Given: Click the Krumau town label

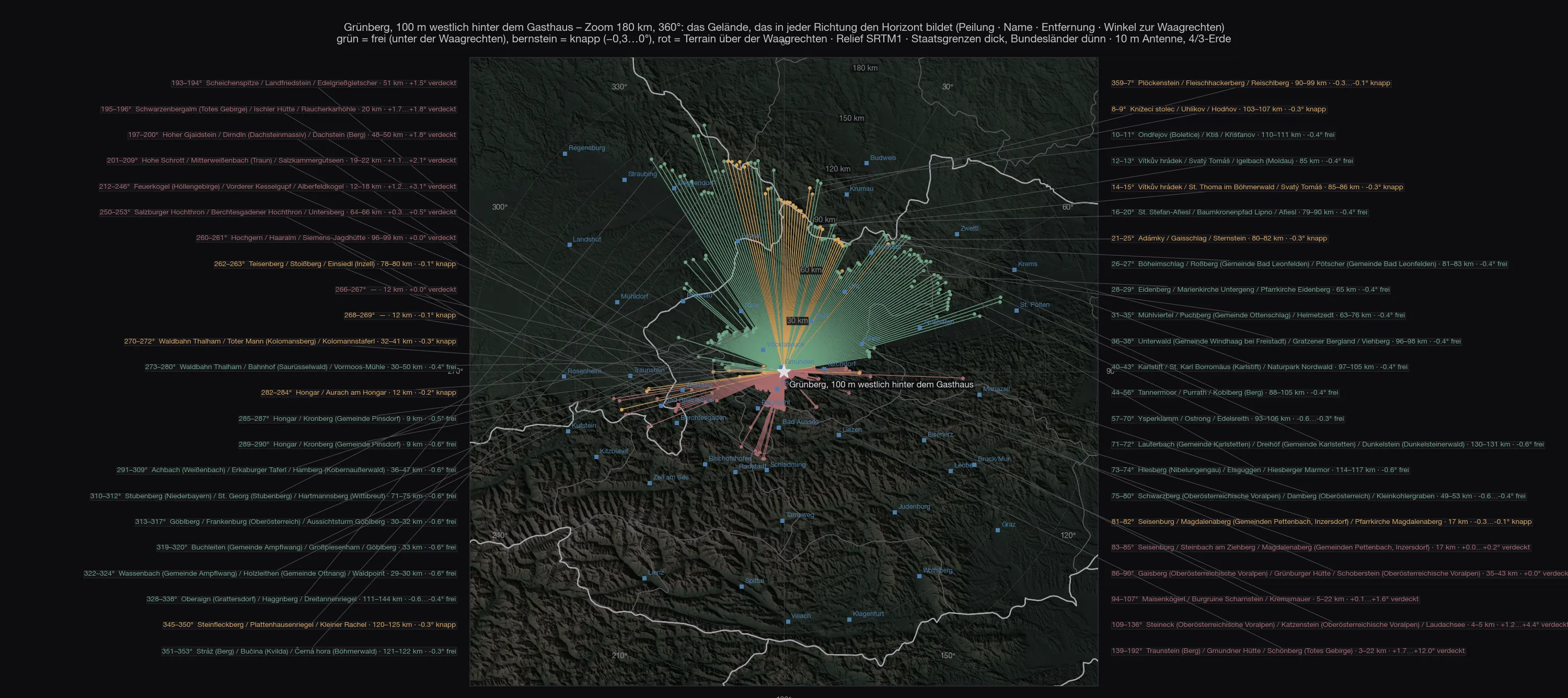Looking at the screenshot, I should (861, 189).
